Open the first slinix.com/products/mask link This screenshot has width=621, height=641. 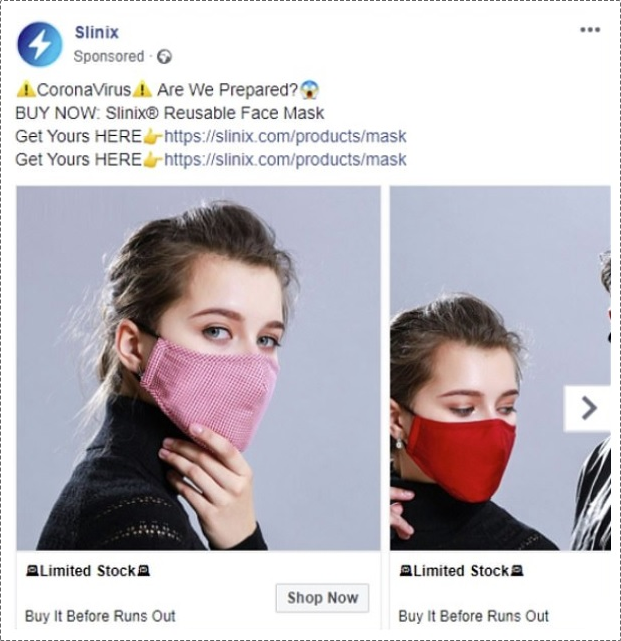(285, 137)
